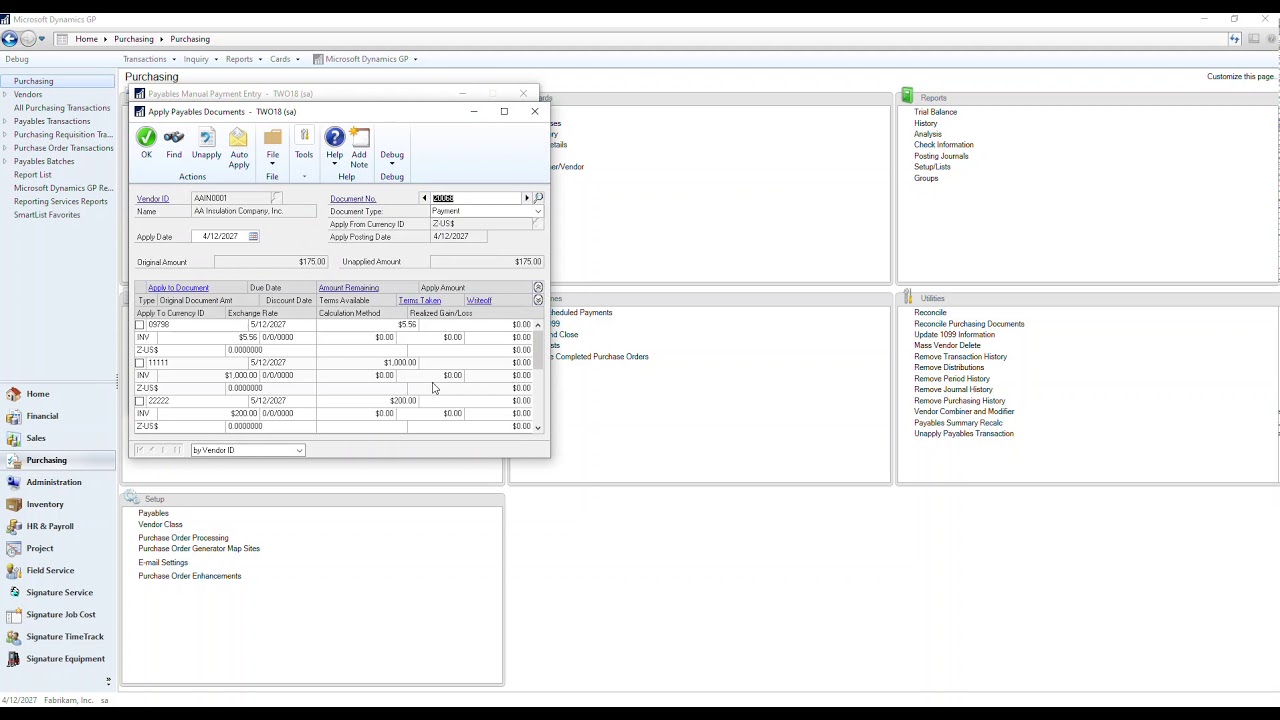Open Signature TimeTrack navigation button
This screenshot has width=1280, height=720.
65,636
